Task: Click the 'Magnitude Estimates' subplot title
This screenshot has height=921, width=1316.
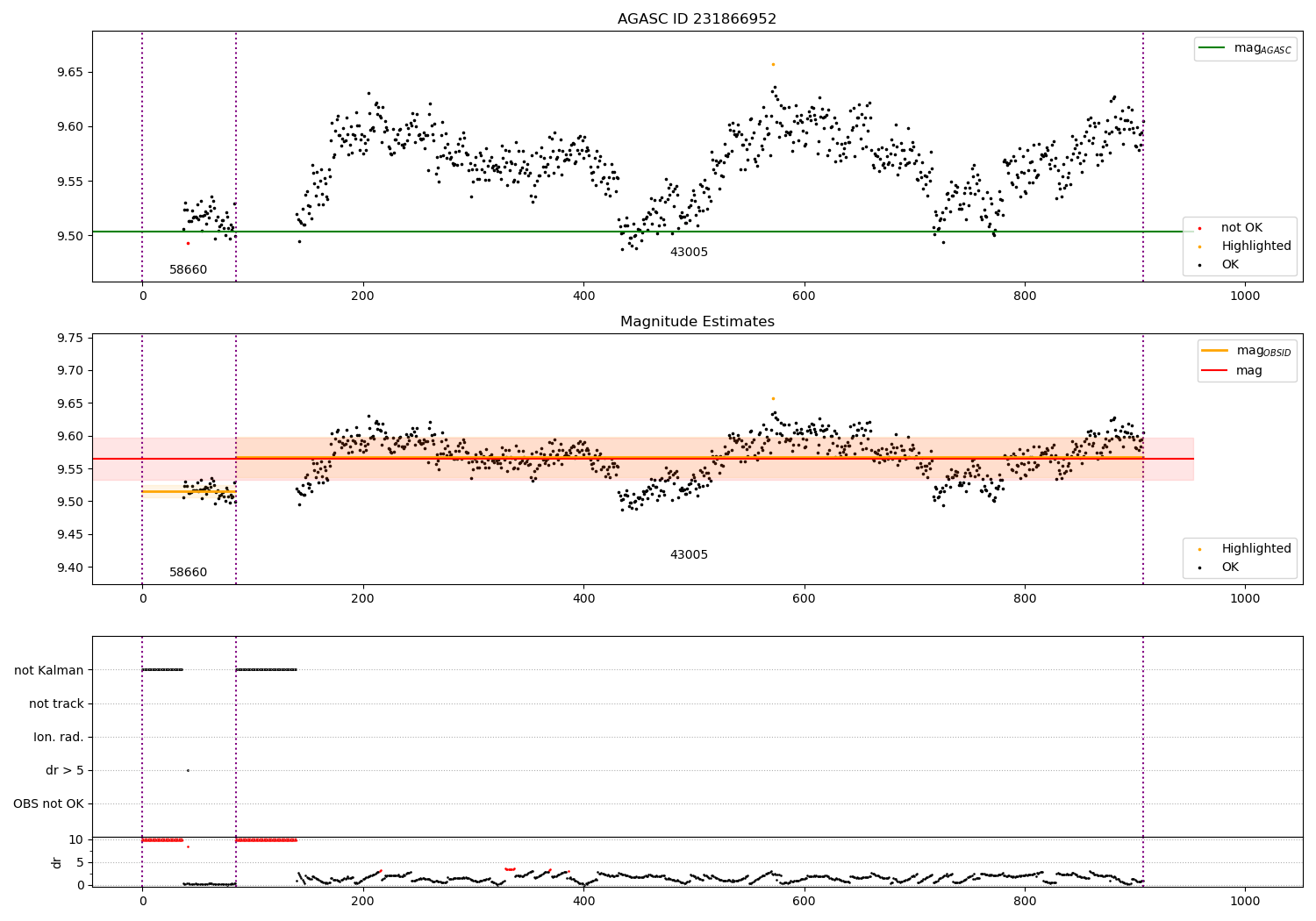Action: pyautogui.click(x=697, y=322)
